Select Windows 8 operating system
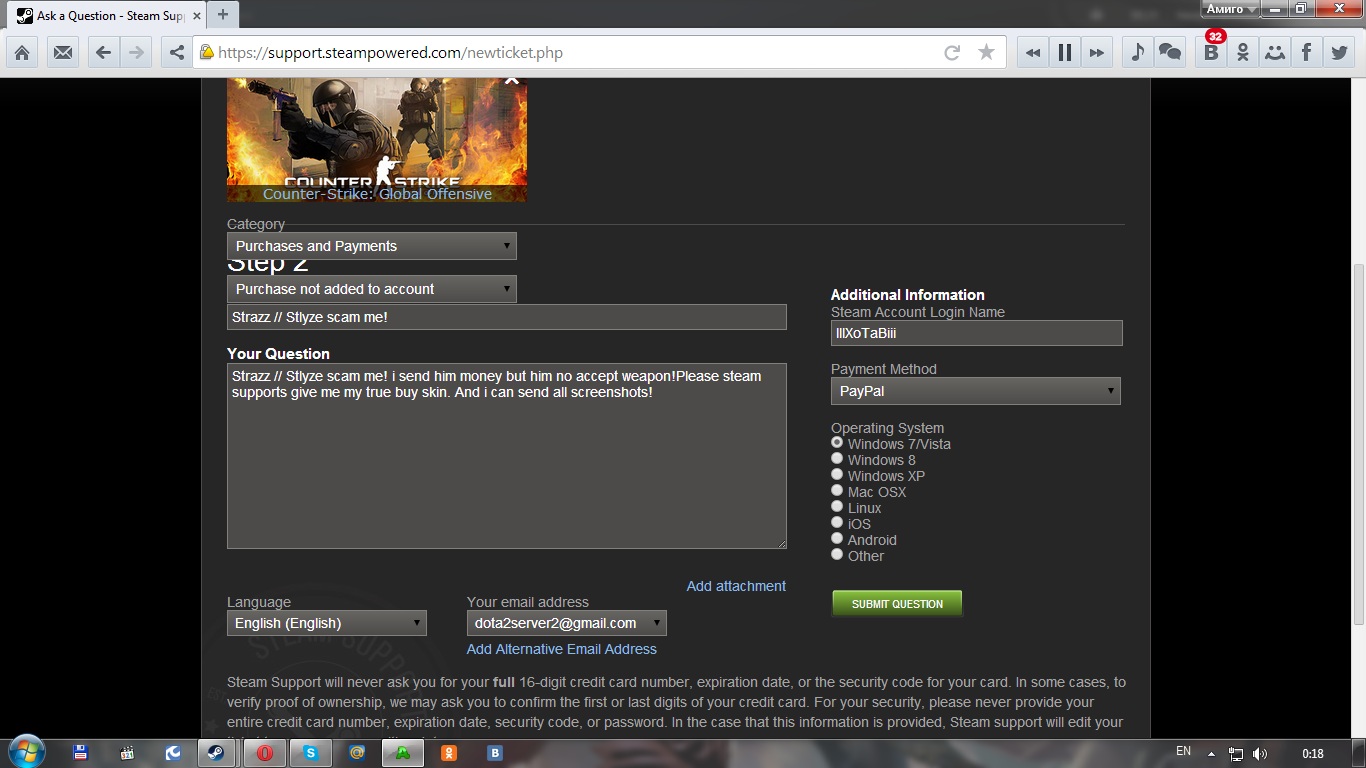 837,459
